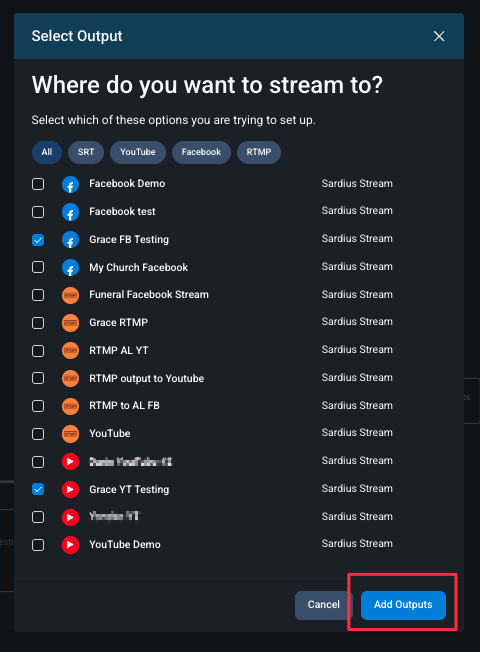Click the YouTube icon beside Grace YT Testing

tap(70, 489)
